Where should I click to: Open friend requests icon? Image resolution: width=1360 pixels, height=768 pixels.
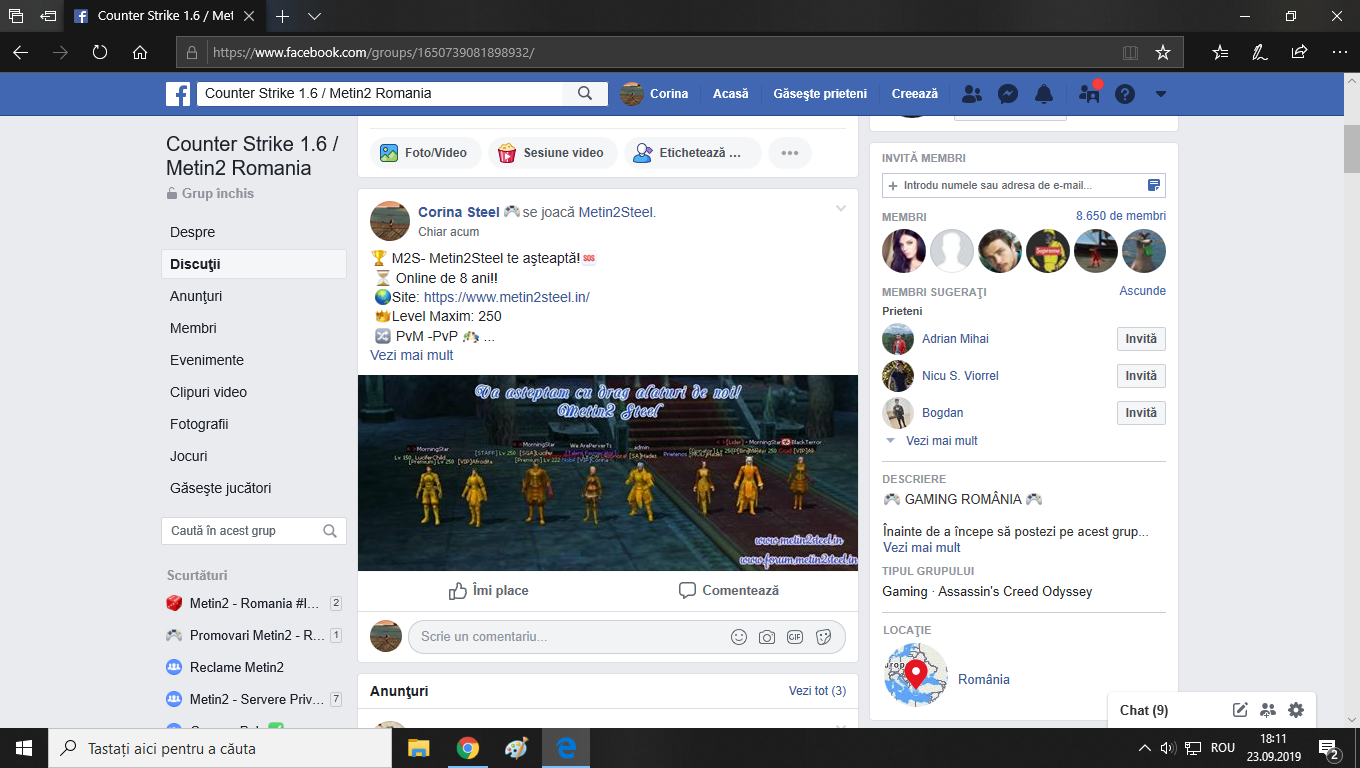(971, 94)
